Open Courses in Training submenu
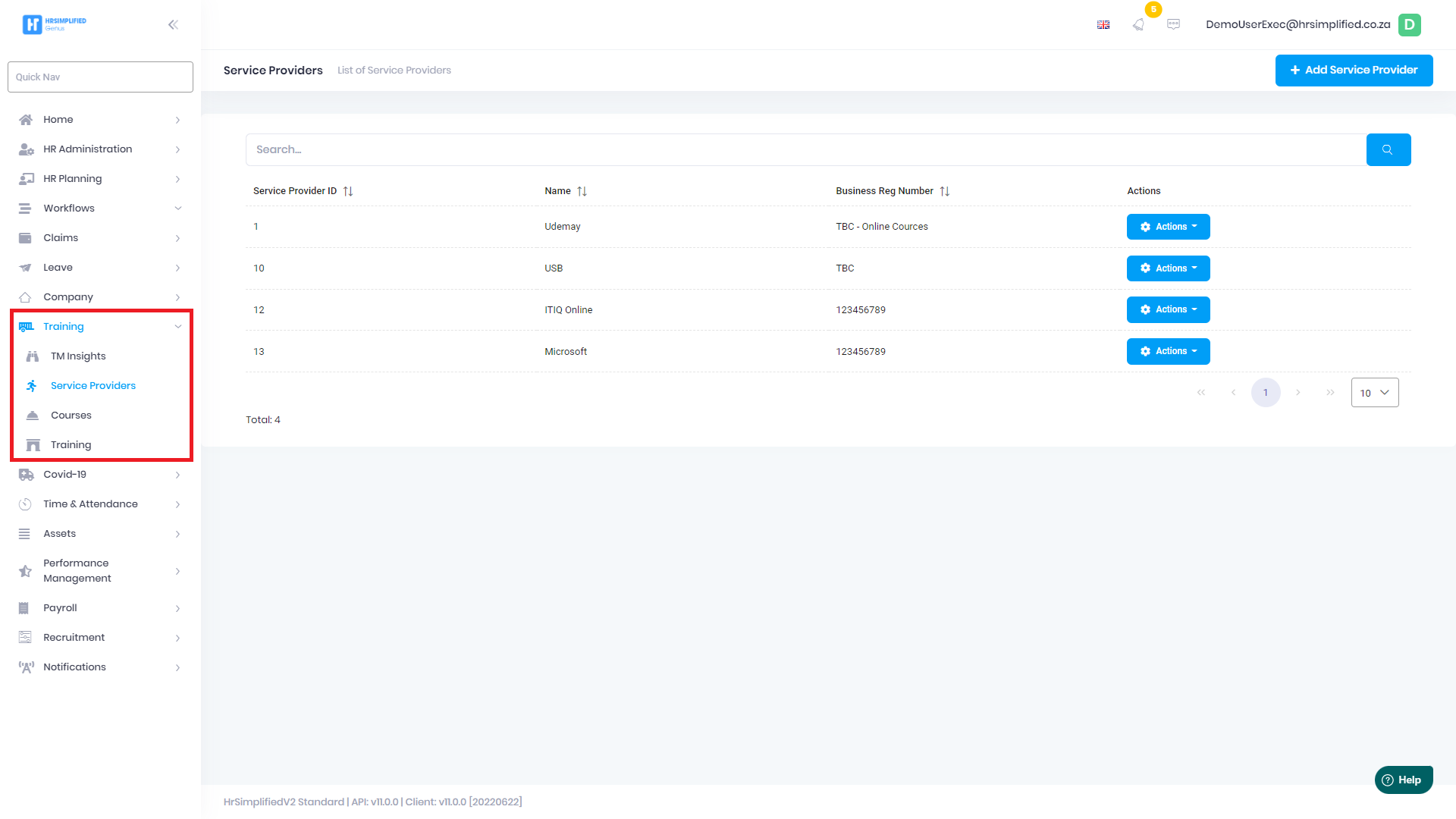The image size is (1456, 819). [71, 416]
